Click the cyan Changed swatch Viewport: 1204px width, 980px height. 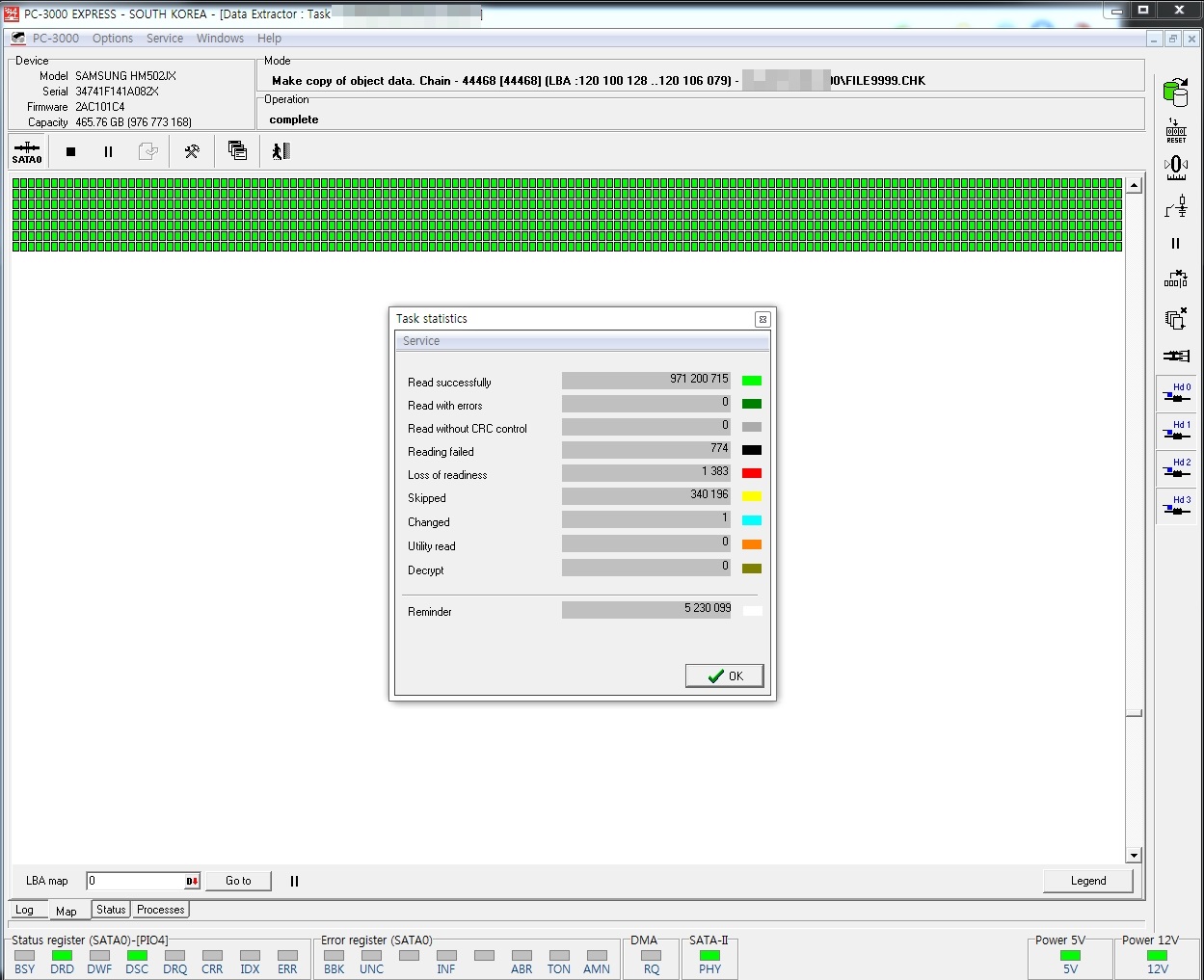pyautogui.click(x=752, y=520)
